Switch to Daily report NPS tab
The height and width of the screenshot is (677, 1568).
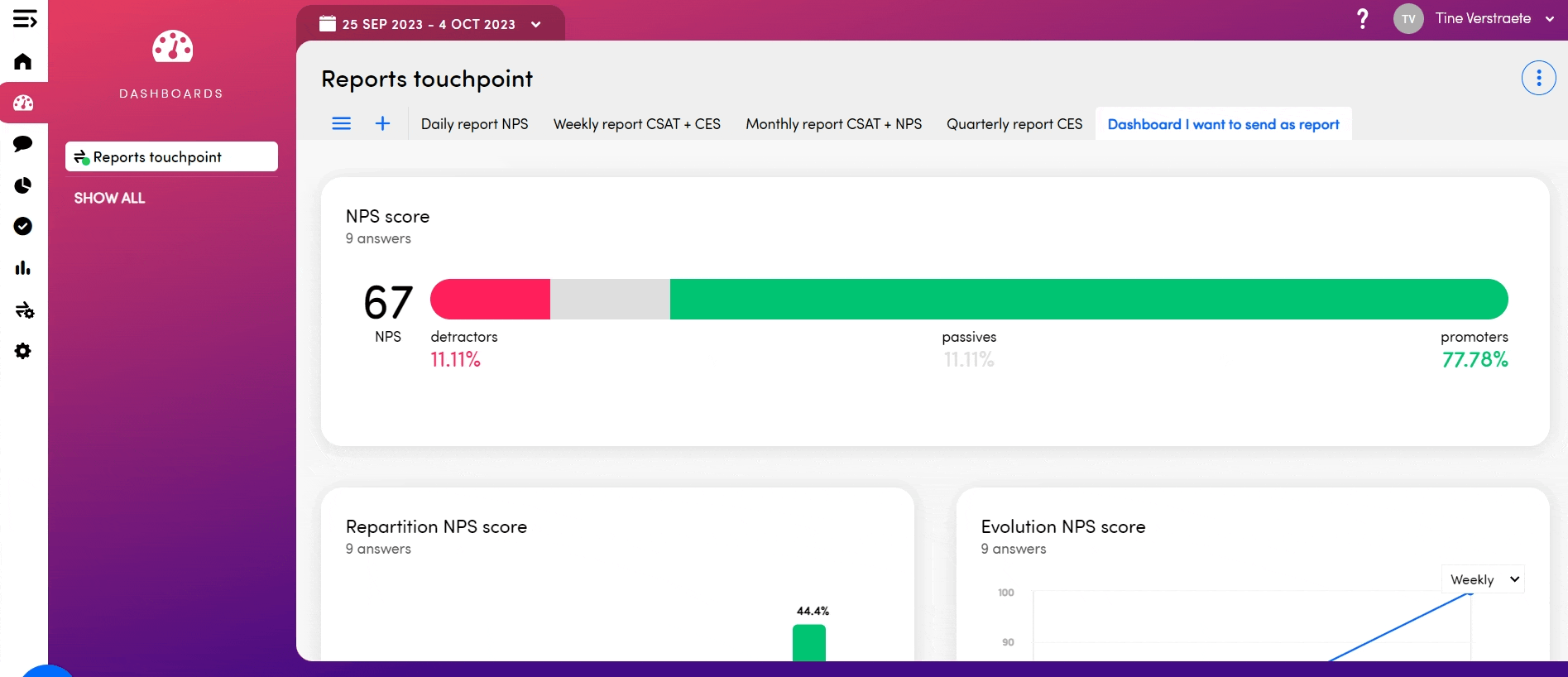point(474,124)
